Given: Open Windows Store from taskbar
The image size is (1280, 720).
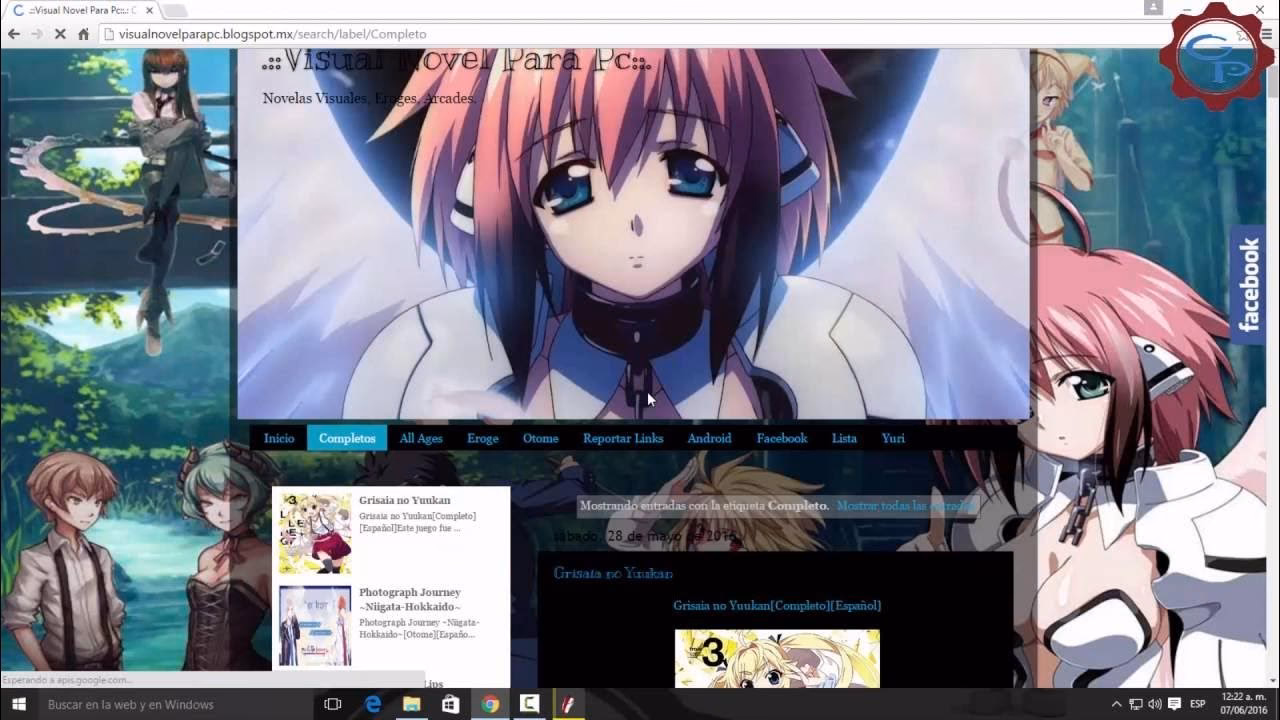Looking at the screenshot, I should point(451,704).
